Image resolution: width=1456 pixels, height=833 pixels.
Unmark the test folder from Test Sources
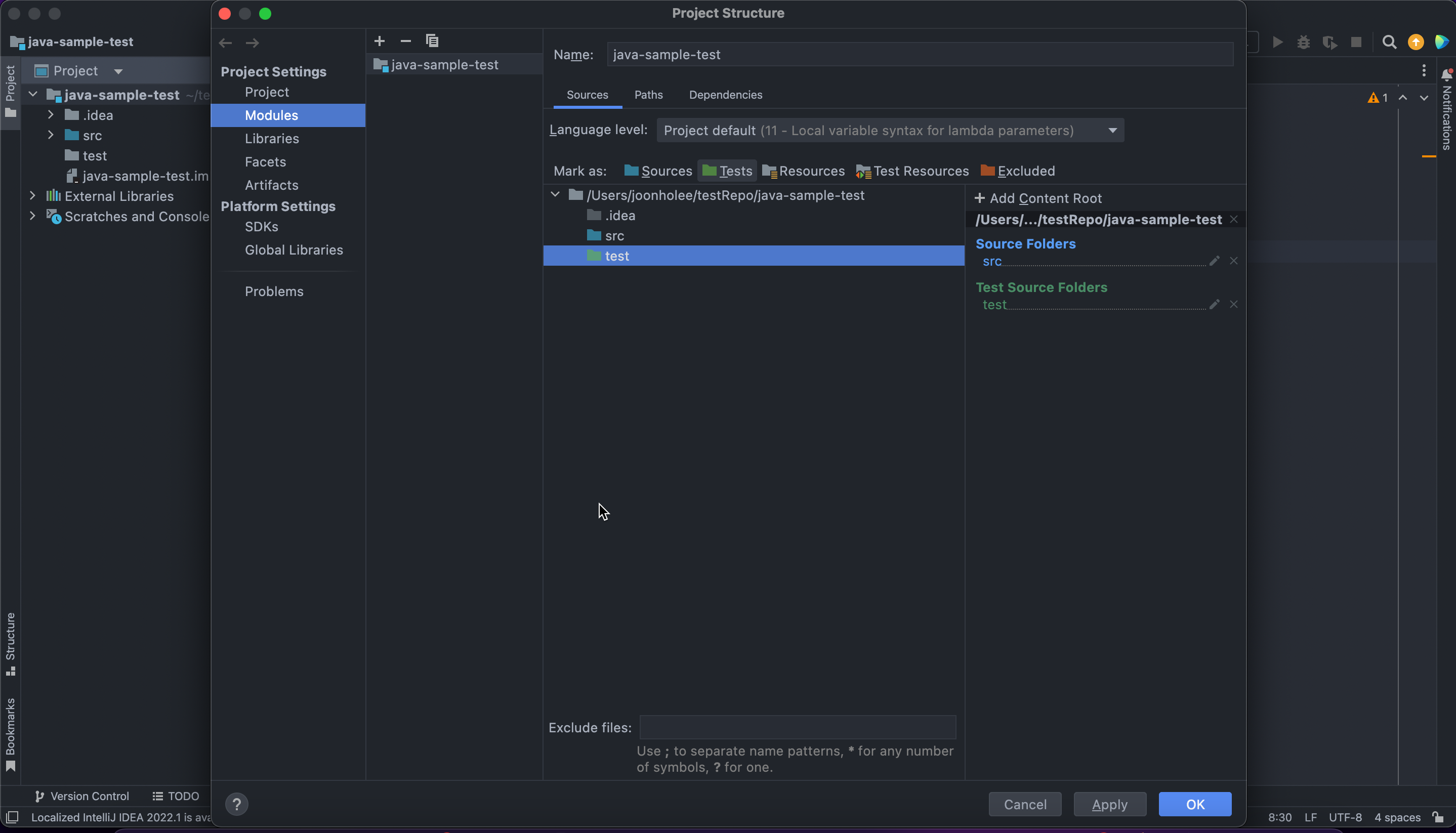pos(1233,304)
